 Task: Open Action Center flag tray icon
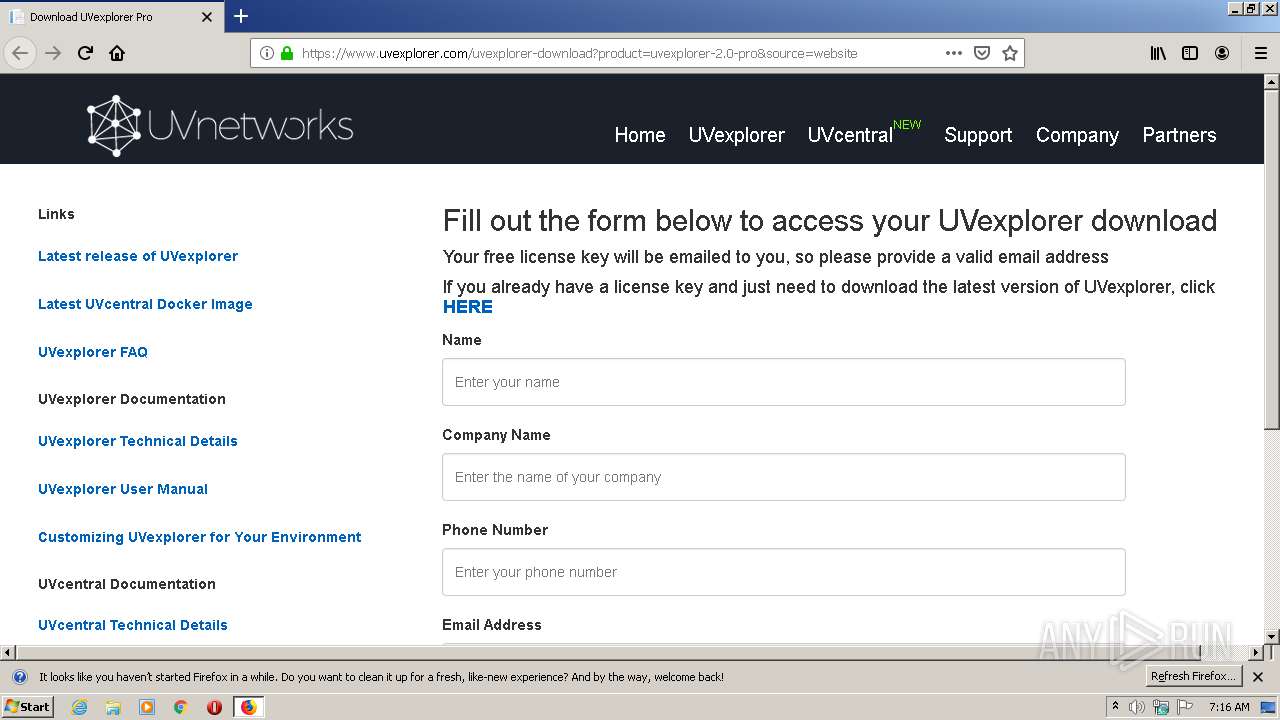(1186, 707)
